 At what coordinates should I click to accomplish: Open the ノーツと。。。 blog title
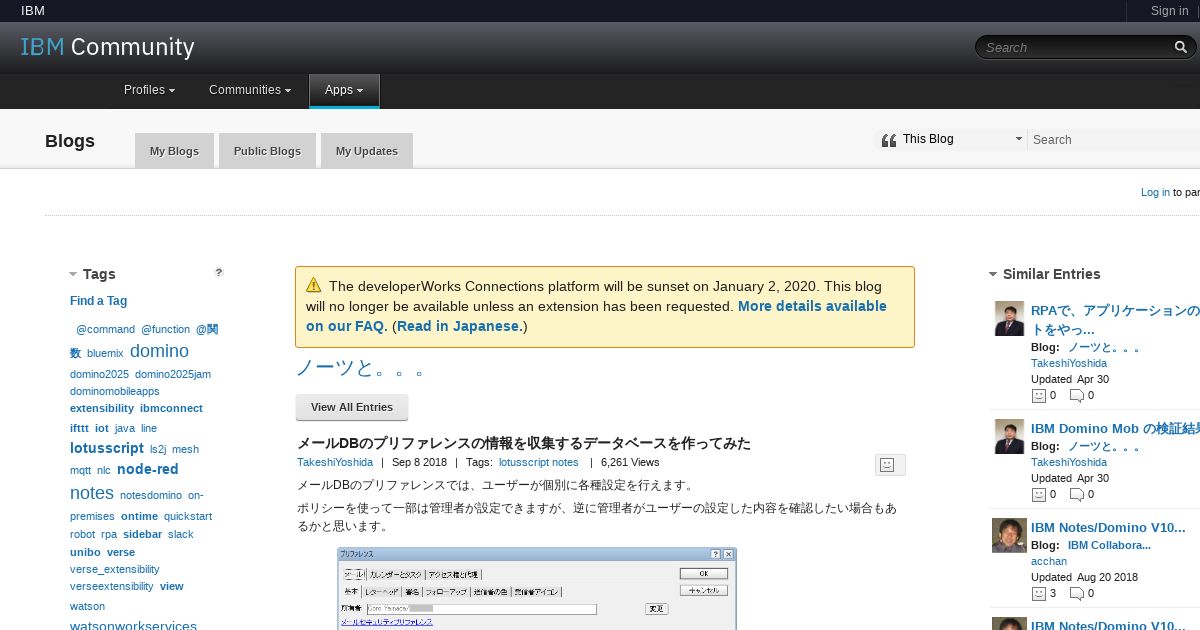(361, 368)
